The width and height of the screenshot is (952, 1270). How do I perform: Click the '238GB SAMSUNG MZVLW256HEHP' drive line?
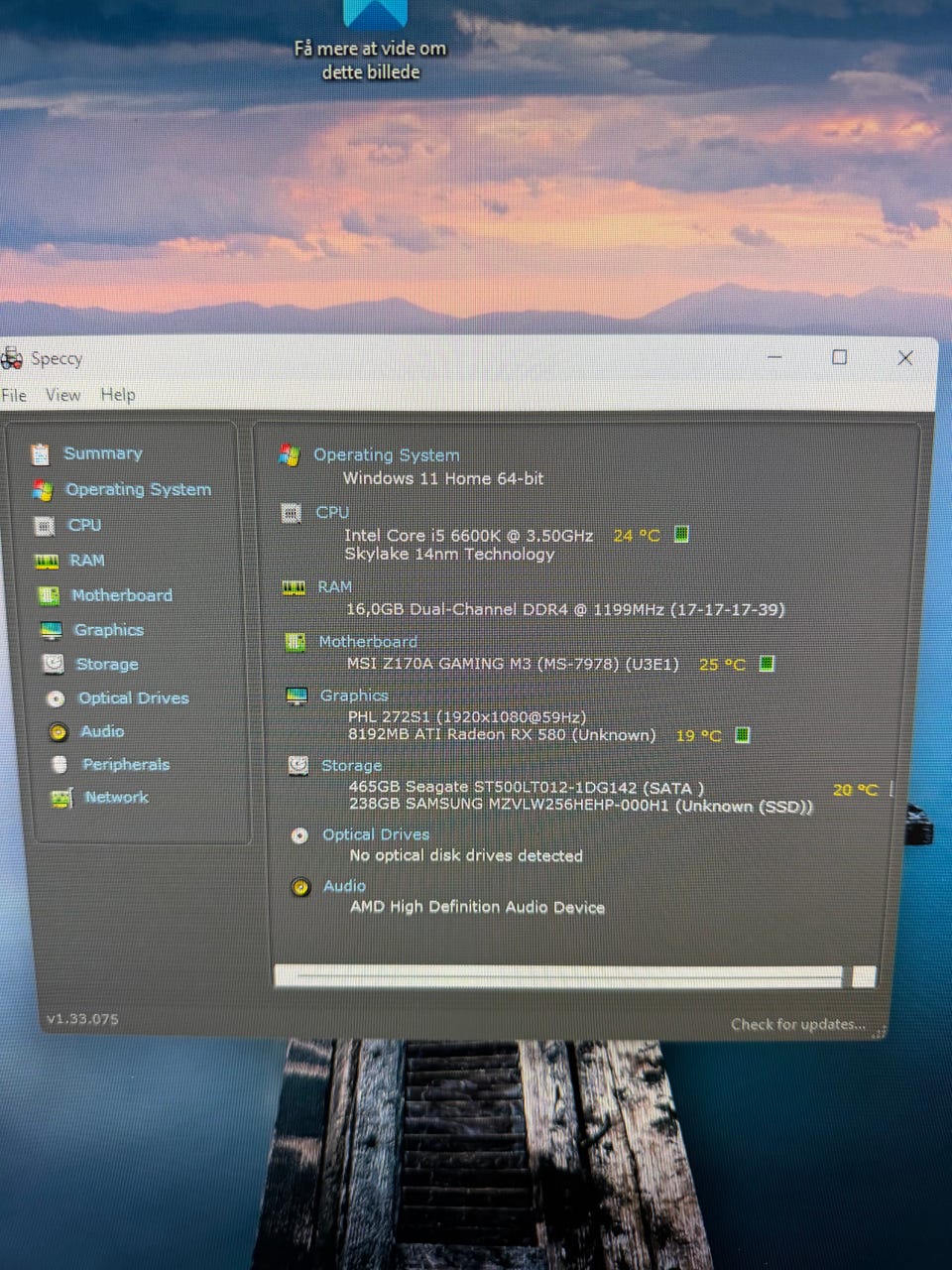click(x=581, y=806)
